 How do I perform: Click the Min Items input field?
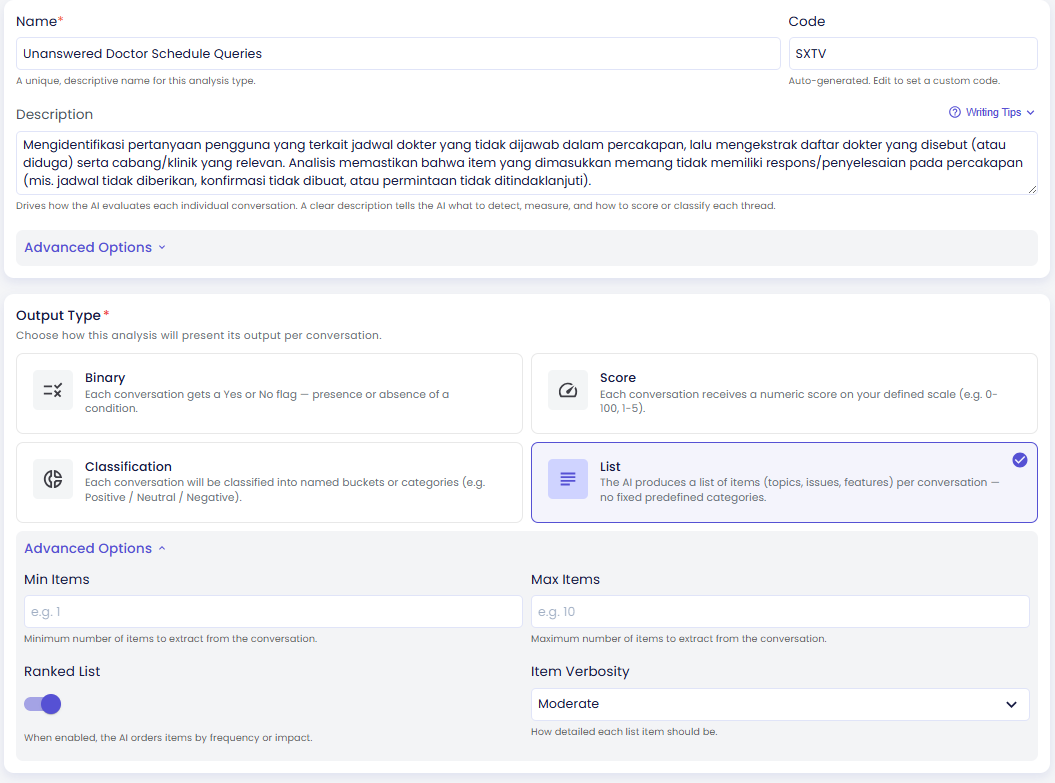273,611
